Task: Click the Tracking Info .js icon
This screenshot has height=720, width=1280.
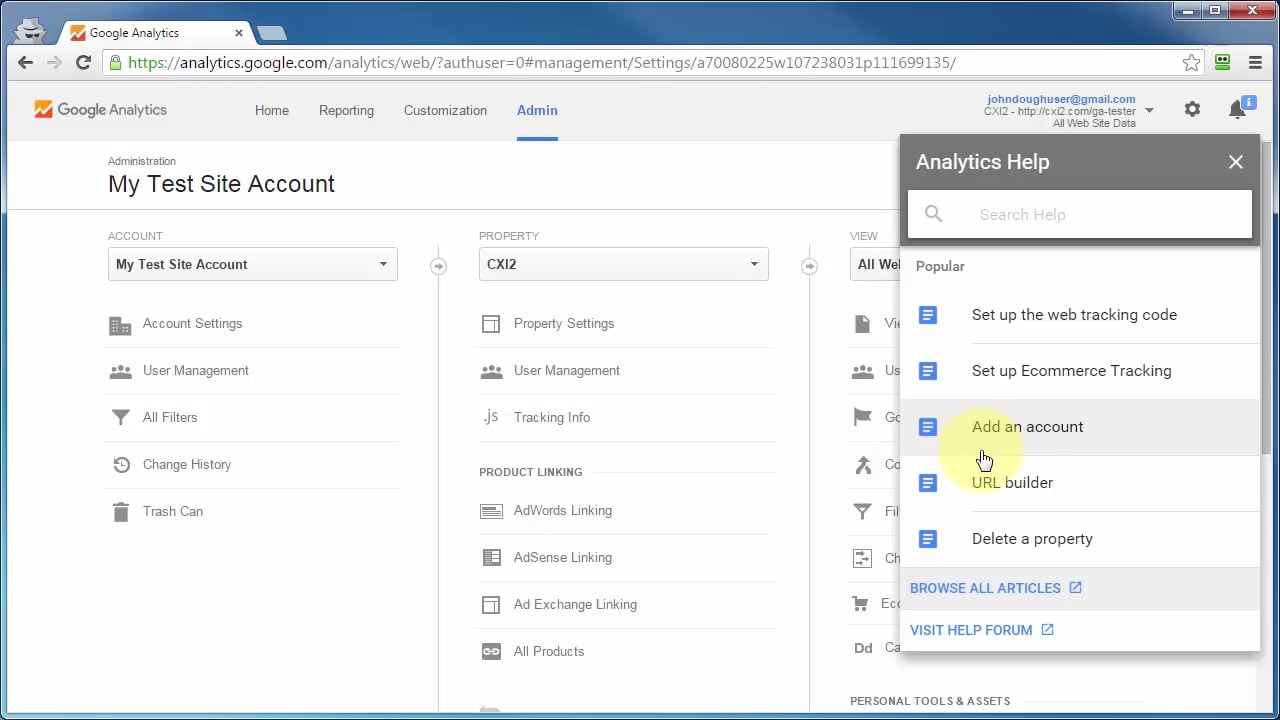Action: point(490,417)
